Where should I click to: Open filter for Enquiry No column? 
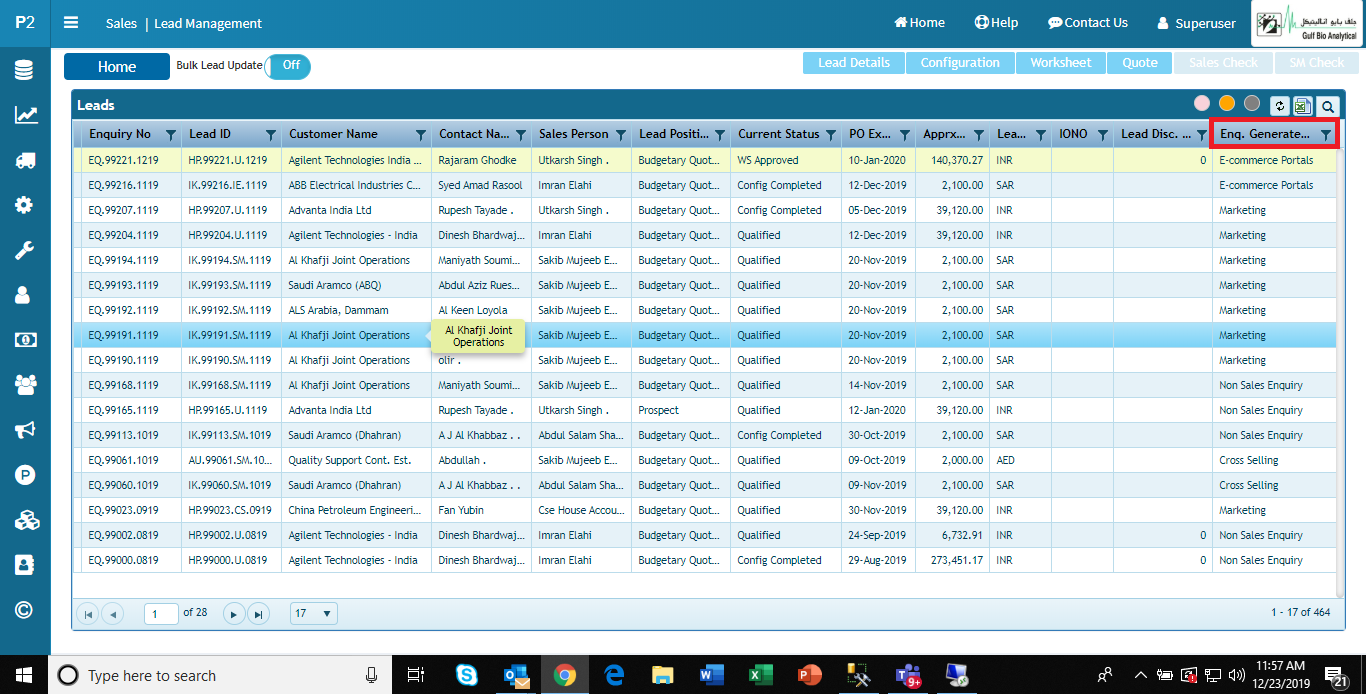click(x=170, y=134)
